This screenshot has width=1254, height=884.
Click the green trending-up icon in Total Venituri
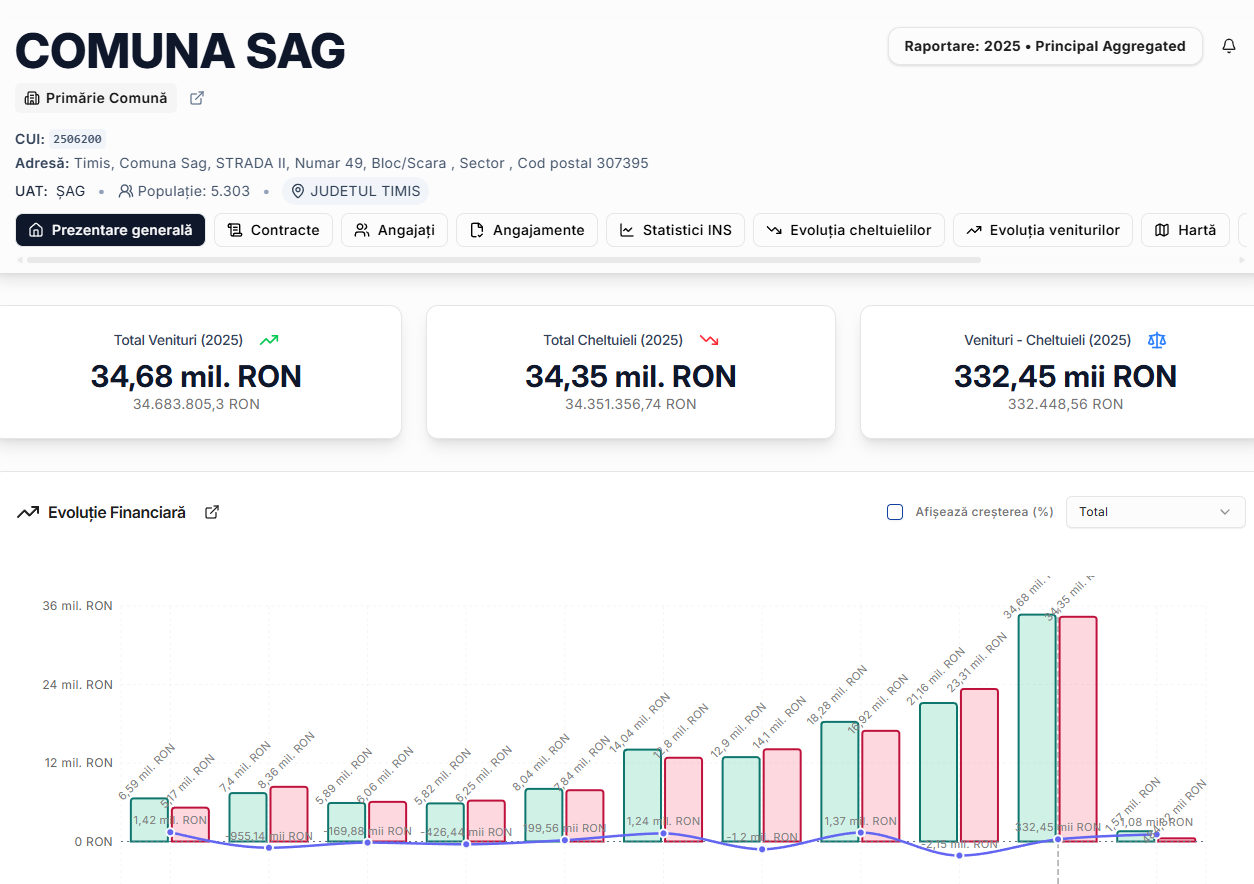click(269, 340)
